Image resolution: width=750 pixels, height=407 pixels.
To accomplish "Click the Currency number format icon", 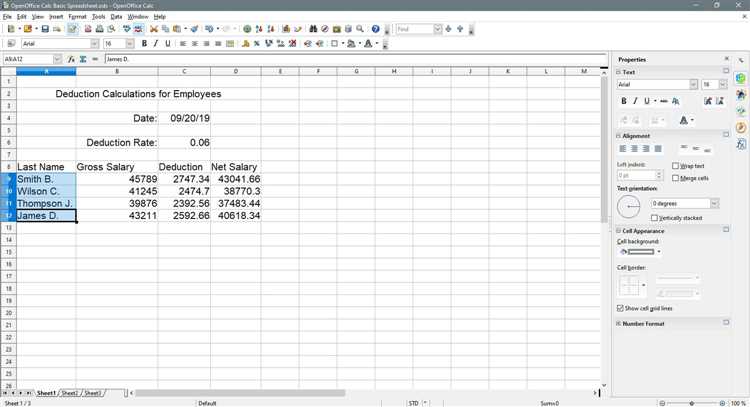I will coord(245,44).
